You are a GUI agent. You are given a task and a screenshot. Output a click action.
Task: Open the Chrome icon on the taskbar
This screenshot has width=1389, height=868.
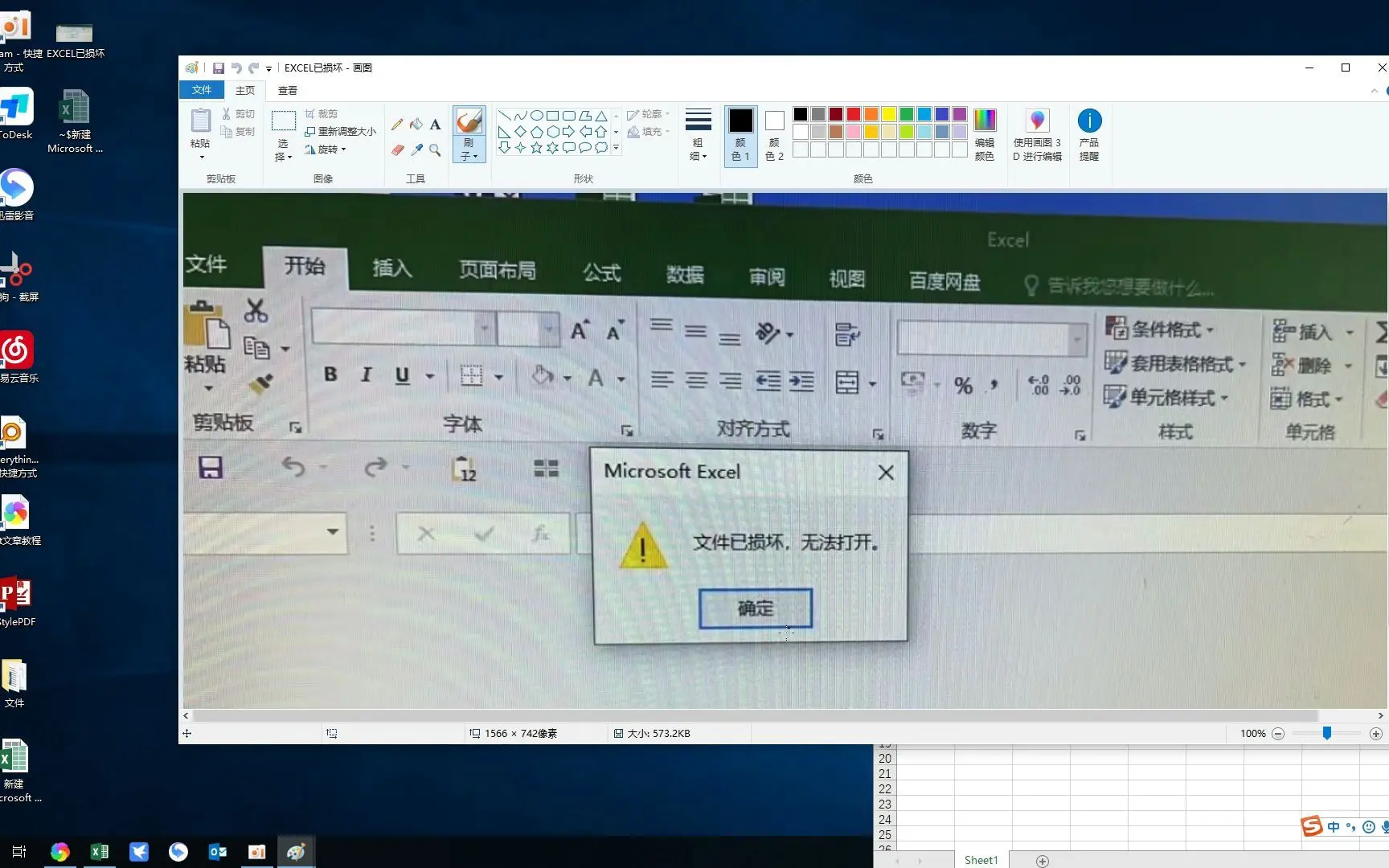[59, 852]
